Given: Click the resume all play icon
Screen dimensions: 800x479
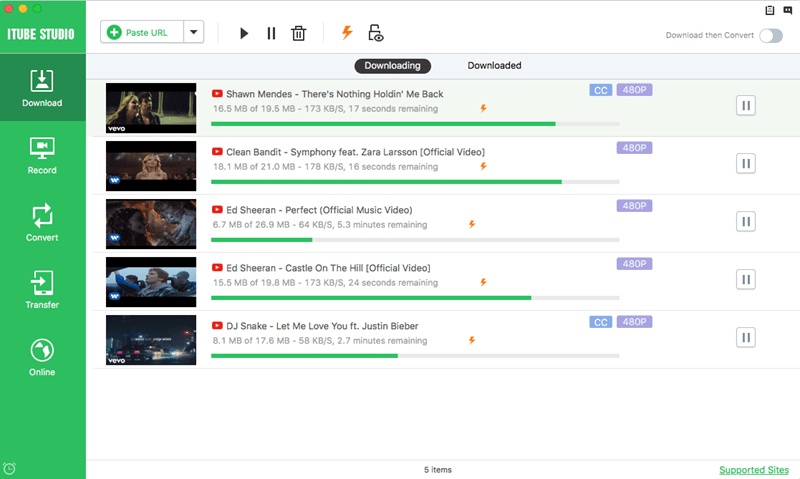Looking at the screenshot, I should (x=244, y=33).
